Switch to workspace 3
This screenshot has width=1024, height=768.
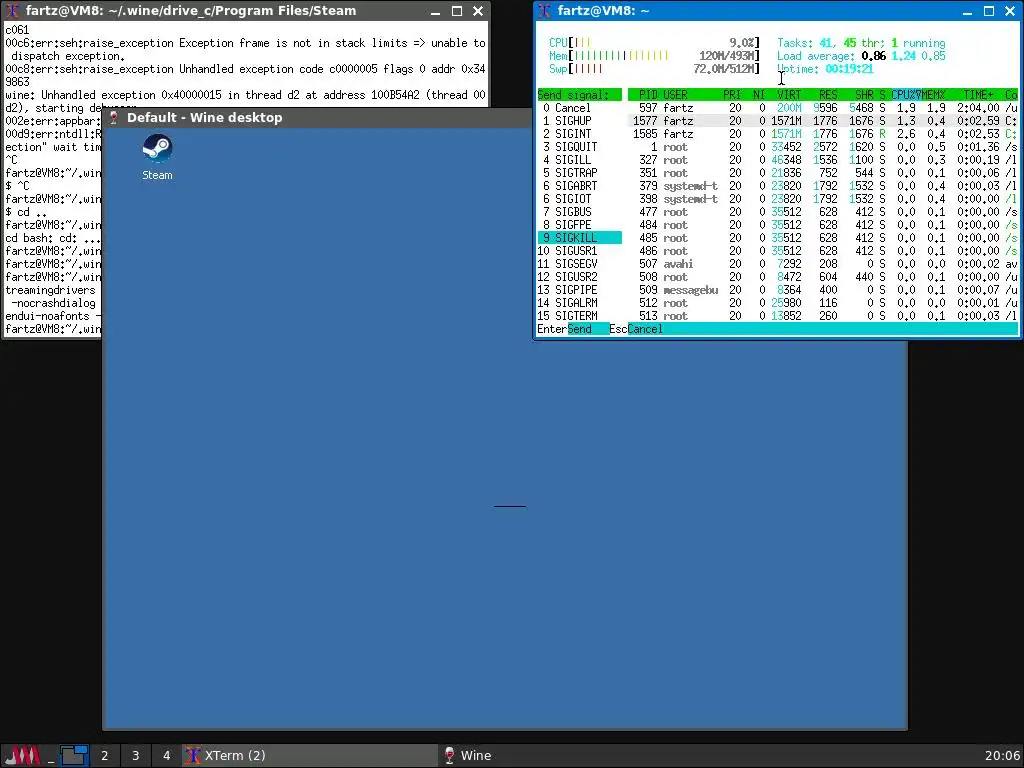click(x=135, y=756)
